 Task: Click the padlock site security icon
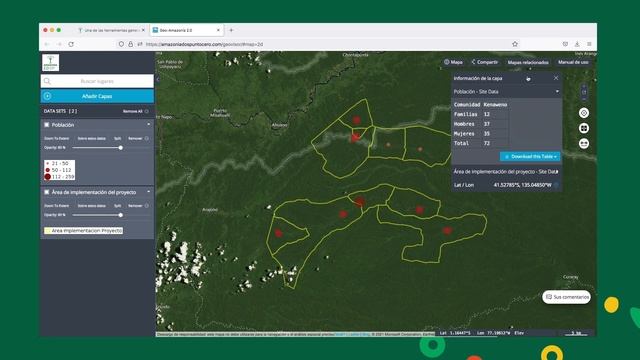click(131, 44)
